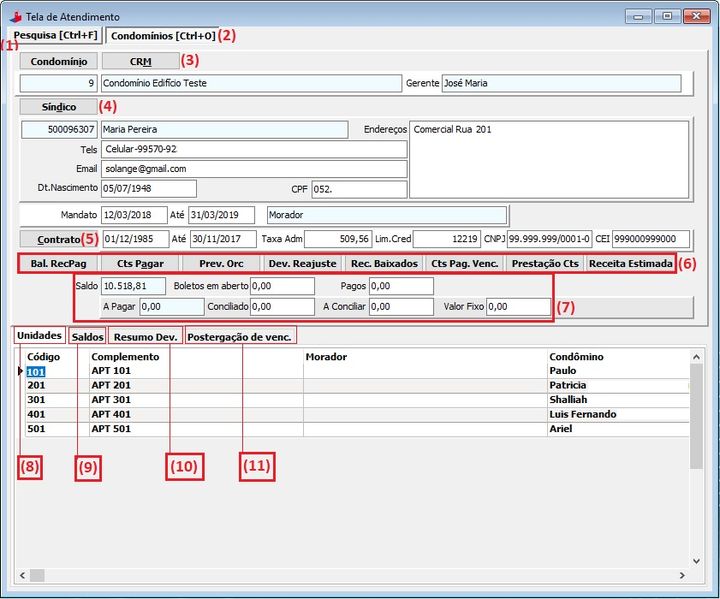720x599 pixels.
Task: Select unit row APT 301
Action: click(110, 400)
